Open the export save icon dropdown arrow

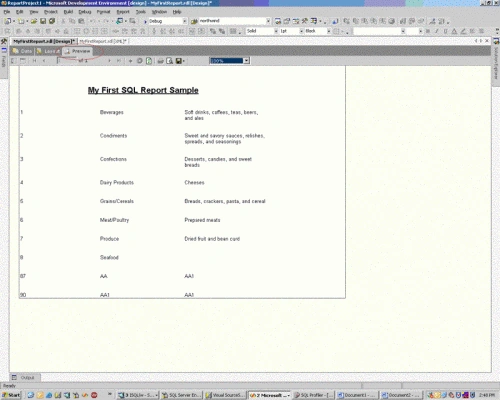[x=184, y=61]
